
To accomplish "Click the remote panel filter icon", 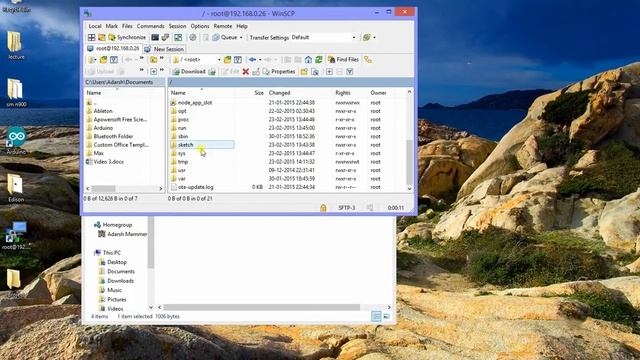I will point(238,60).
